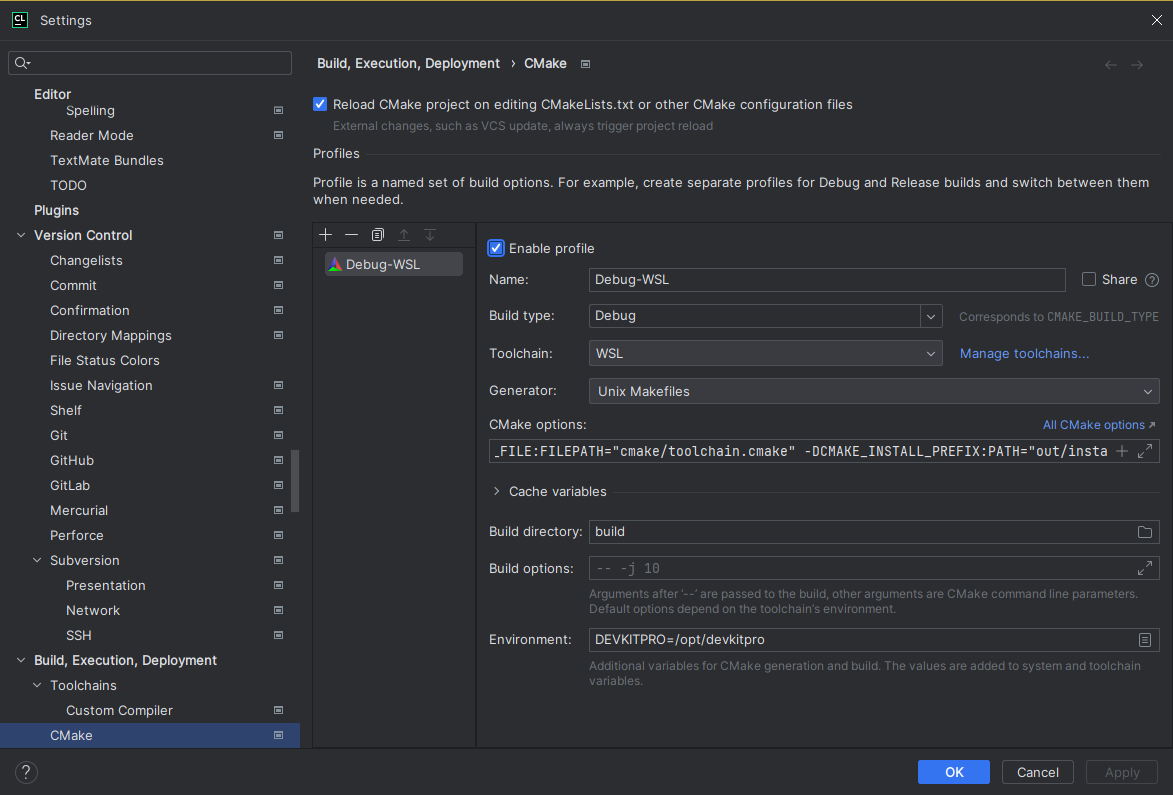This screenshot has width=1173, height=795.
Task: Open the Build type dropdown
Action: 931,316
